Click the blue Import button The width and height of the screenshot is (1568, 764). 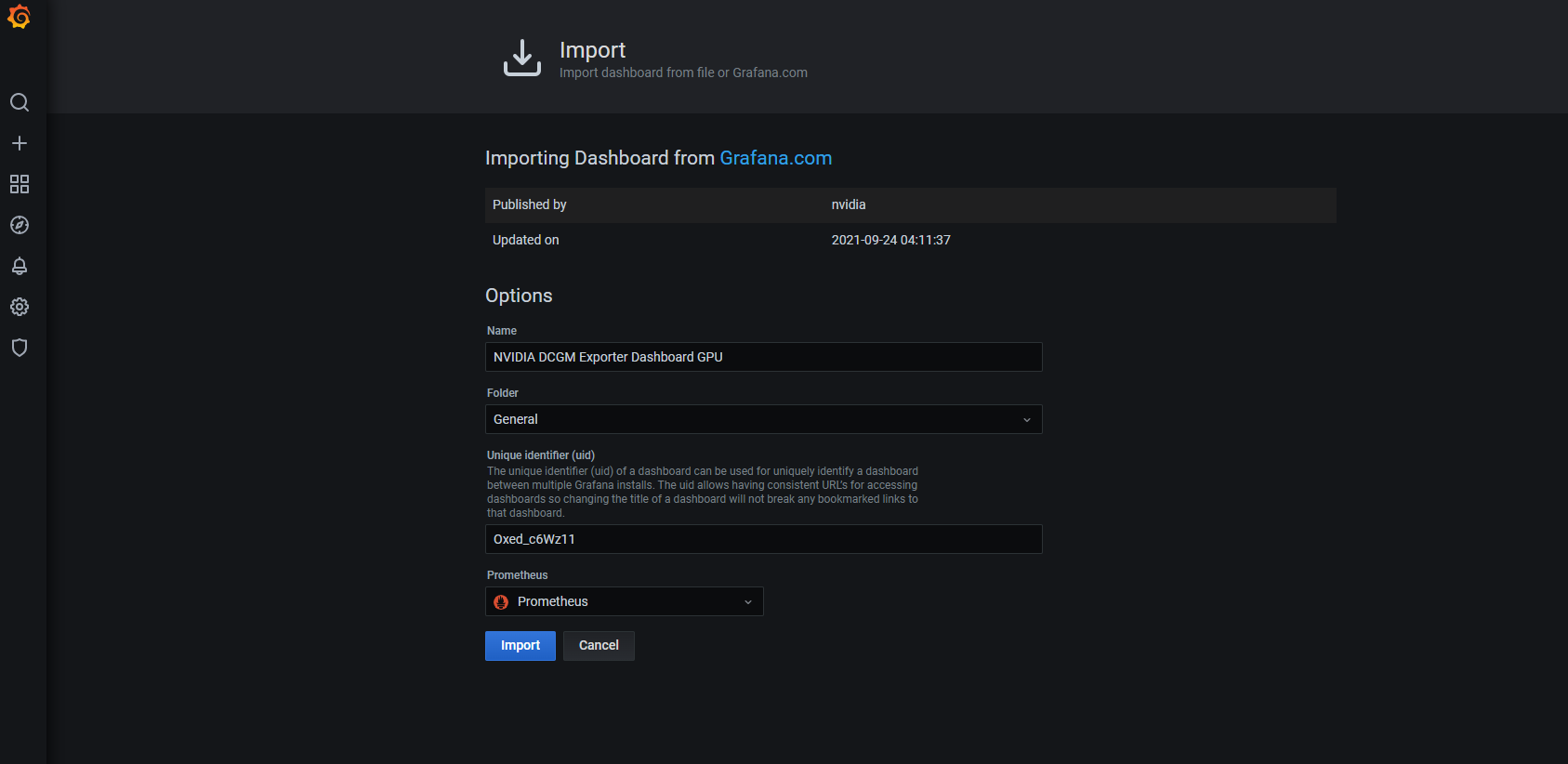pyautogui.click(x=520, y=646)
